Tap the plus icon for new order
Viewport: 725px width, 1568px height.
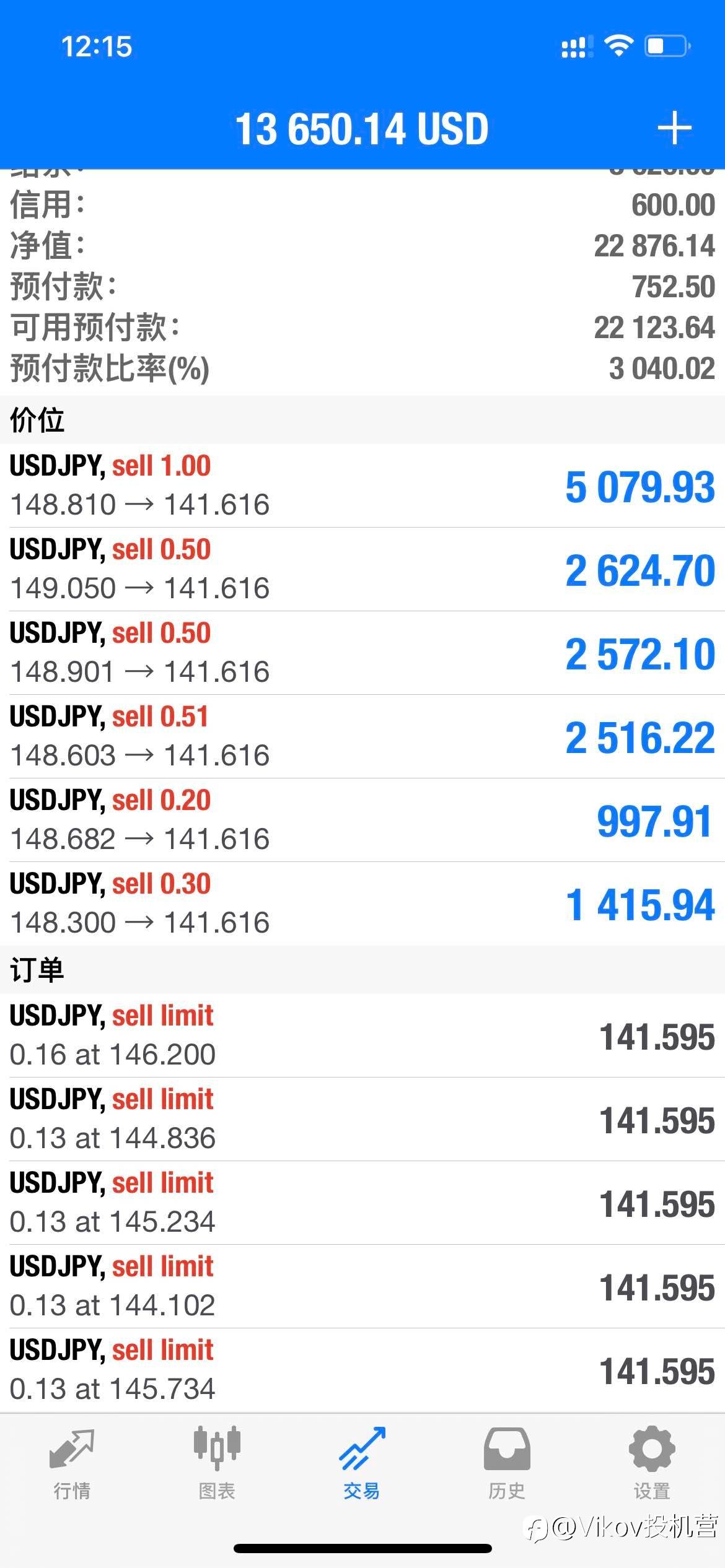[x=674, y=128]
